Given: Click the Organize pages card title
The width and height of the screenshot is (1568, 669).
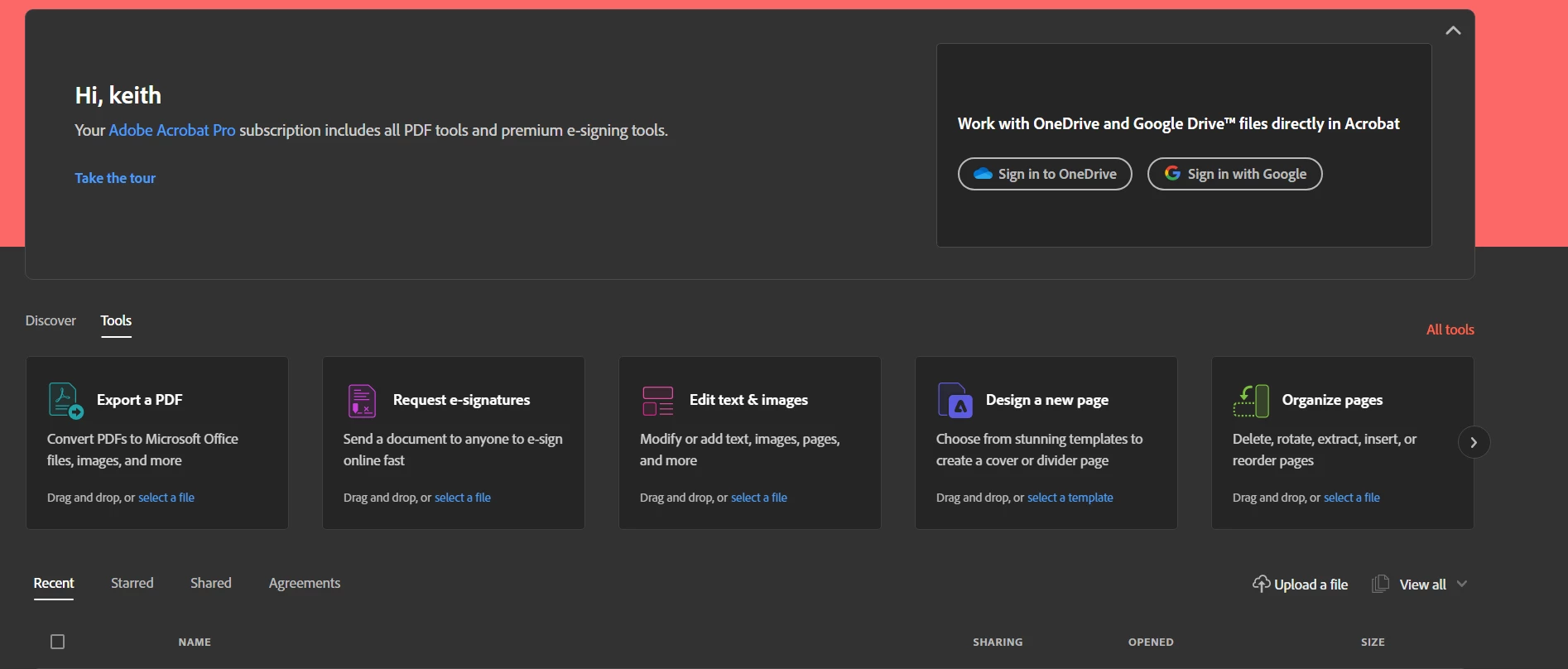Looking at the screenshot, I should tap(1332, 400).
